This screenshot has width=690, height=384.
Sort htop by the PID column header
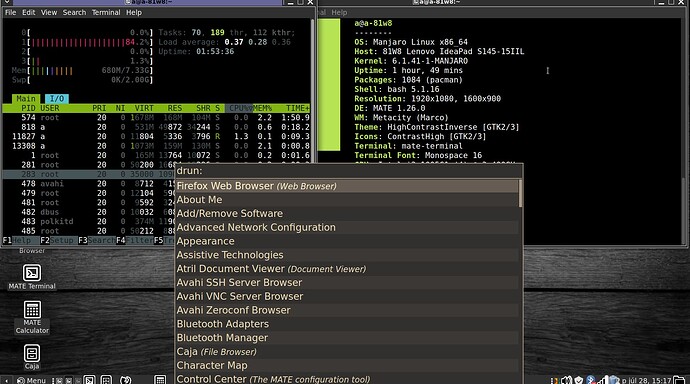[28, 108]
